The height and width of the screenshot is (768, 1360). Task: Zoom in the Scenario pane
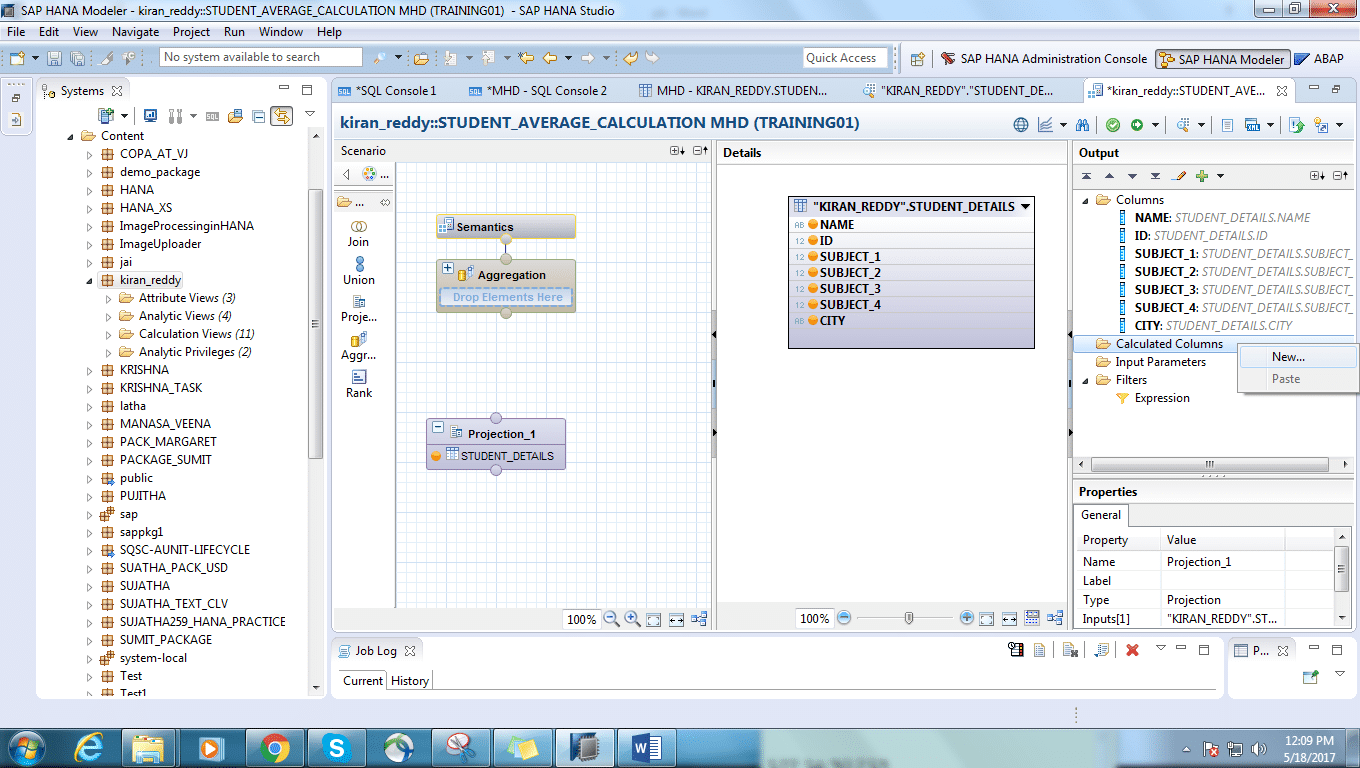pos(632,619)
